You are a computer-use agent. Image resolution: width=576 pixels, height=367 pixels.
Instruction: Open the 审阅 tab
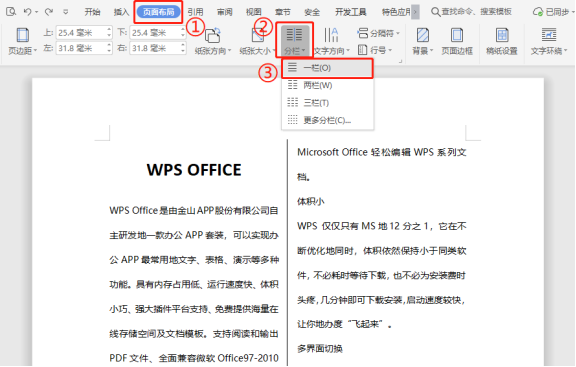(224, 12)
